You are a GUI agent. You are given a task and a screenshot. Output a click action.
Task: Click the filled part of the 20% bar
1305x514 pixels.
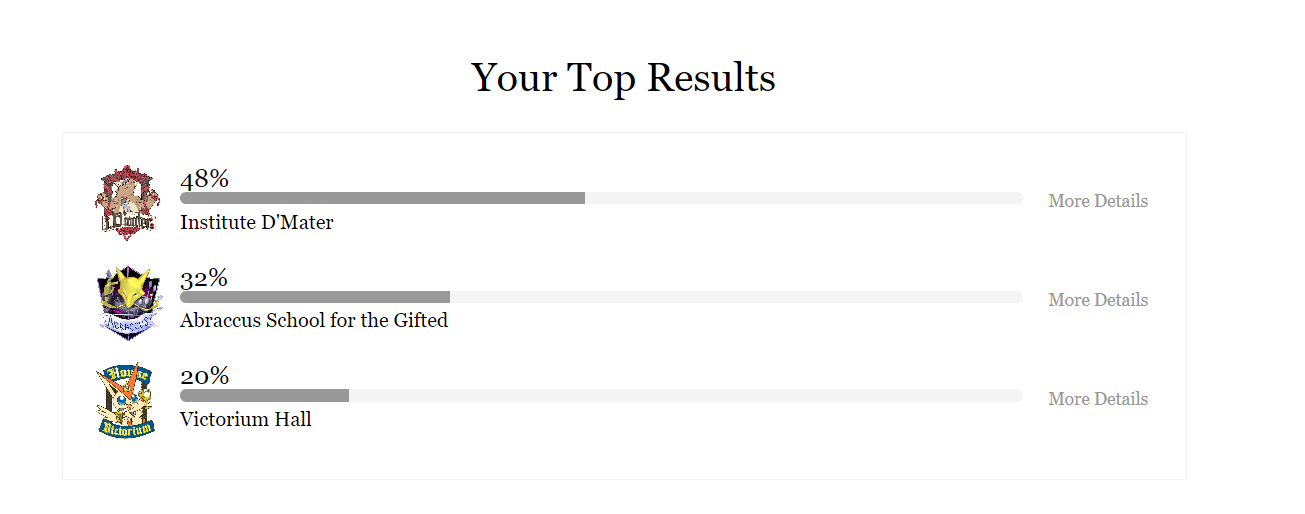(x=264, y=396)
